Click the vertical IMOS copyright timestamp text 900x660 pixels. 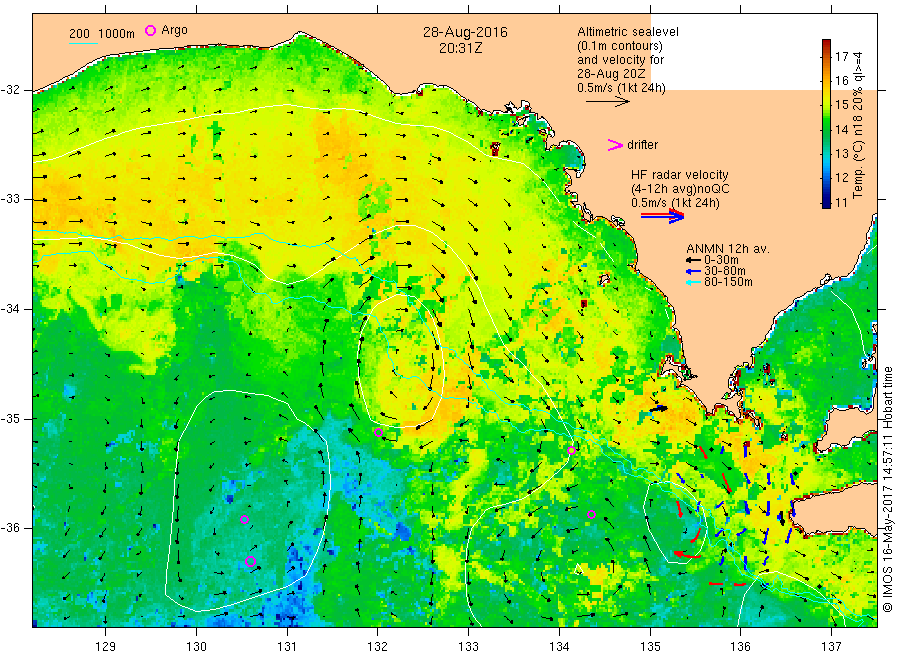pyautogui.click(x=888, y=490)
